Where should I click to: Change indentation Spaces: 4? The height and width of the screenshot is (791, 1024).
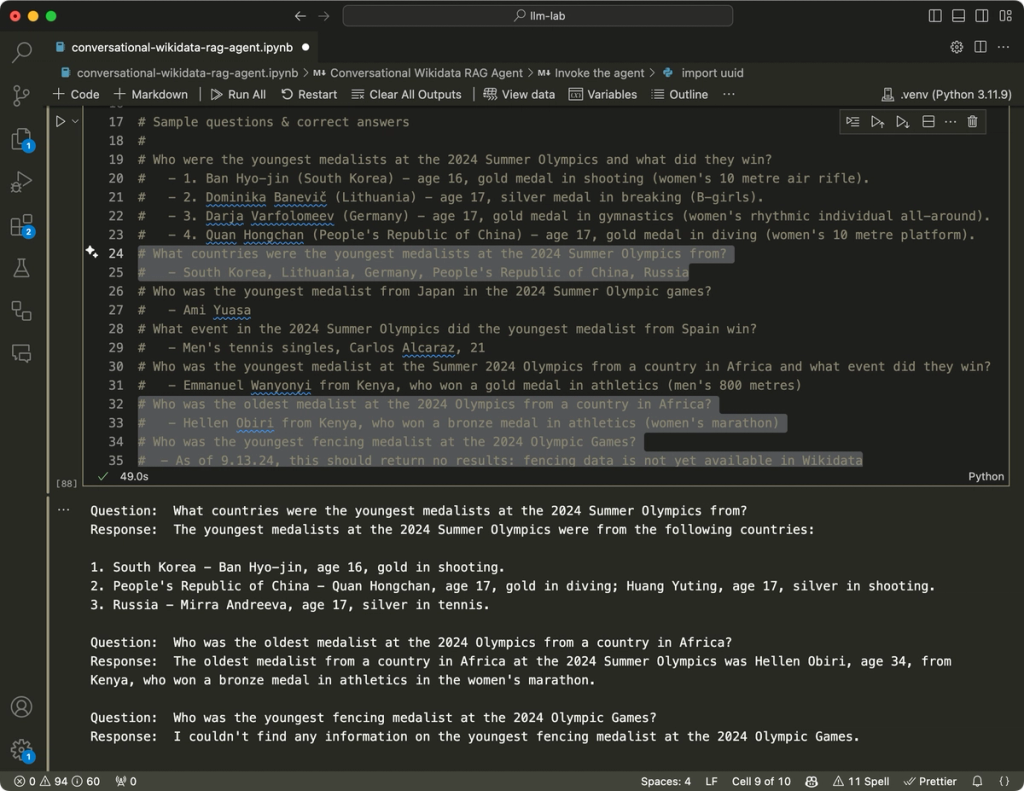(665, 781)
